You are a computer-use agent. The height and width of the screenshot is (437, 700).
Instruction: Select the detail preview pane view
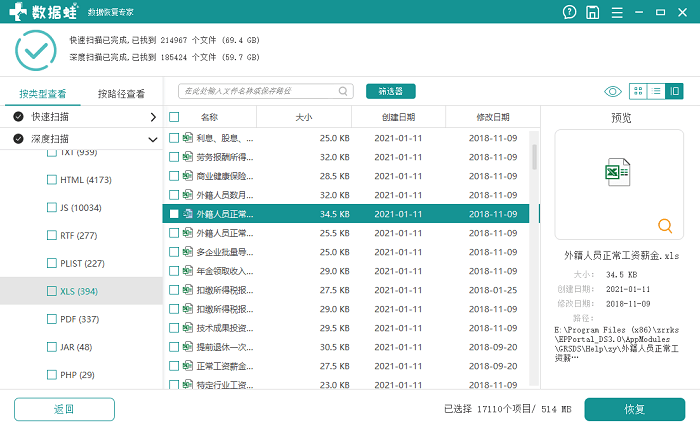tap(674, 91)
